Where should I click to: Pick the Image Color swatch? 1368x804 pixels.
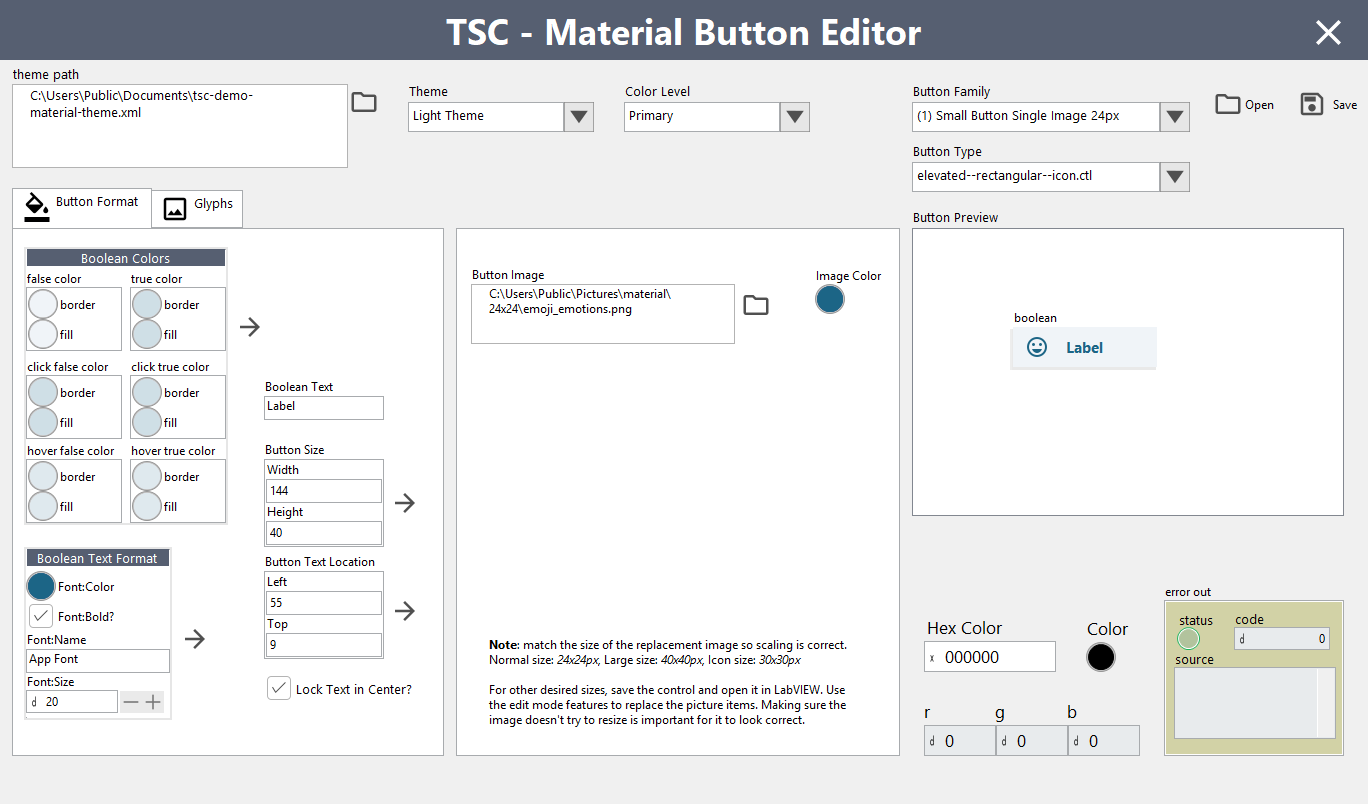(x=830, y=299)
